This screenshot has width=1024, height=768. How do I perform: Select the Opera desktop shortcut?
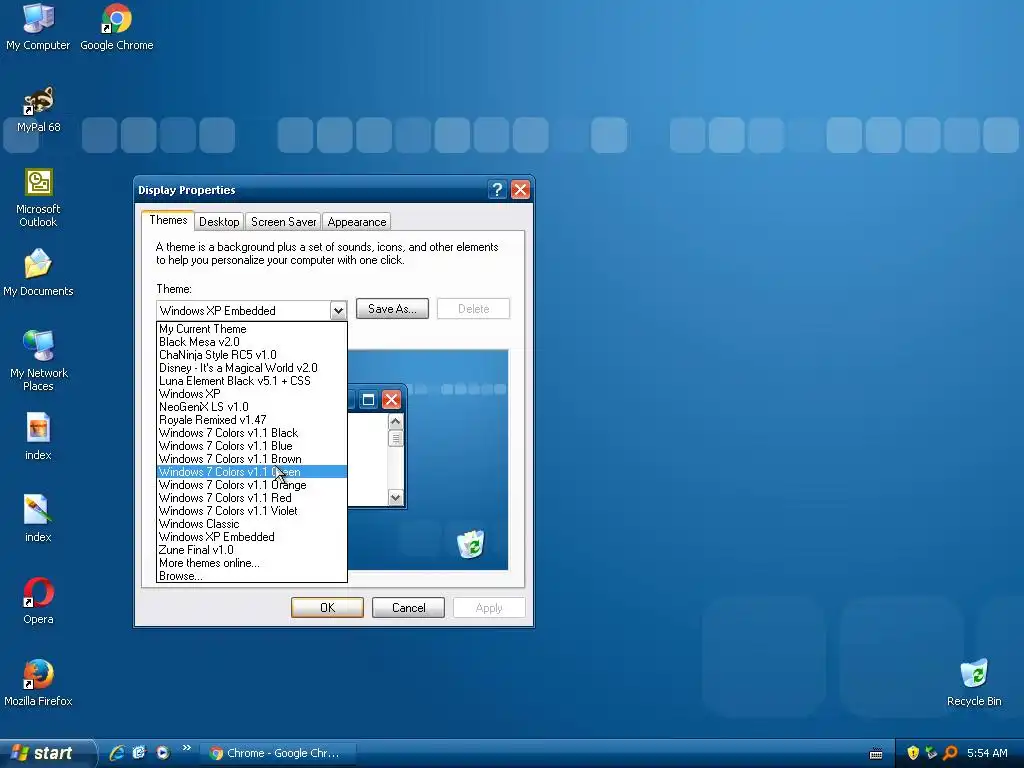pos(39,601)
